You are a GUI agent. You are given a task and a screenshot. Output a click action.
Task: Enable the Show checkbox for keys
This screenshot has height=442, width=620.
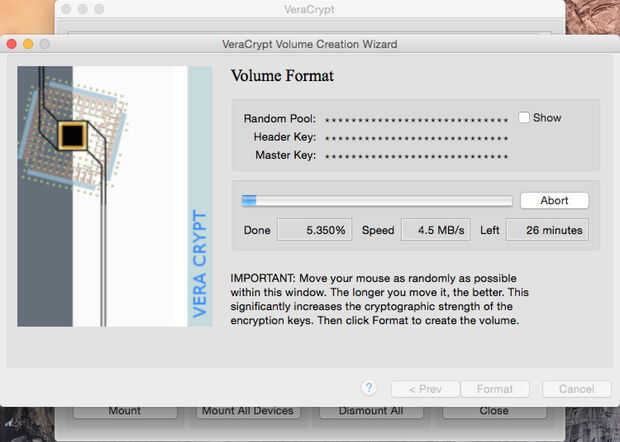click(x=524, y=117)
